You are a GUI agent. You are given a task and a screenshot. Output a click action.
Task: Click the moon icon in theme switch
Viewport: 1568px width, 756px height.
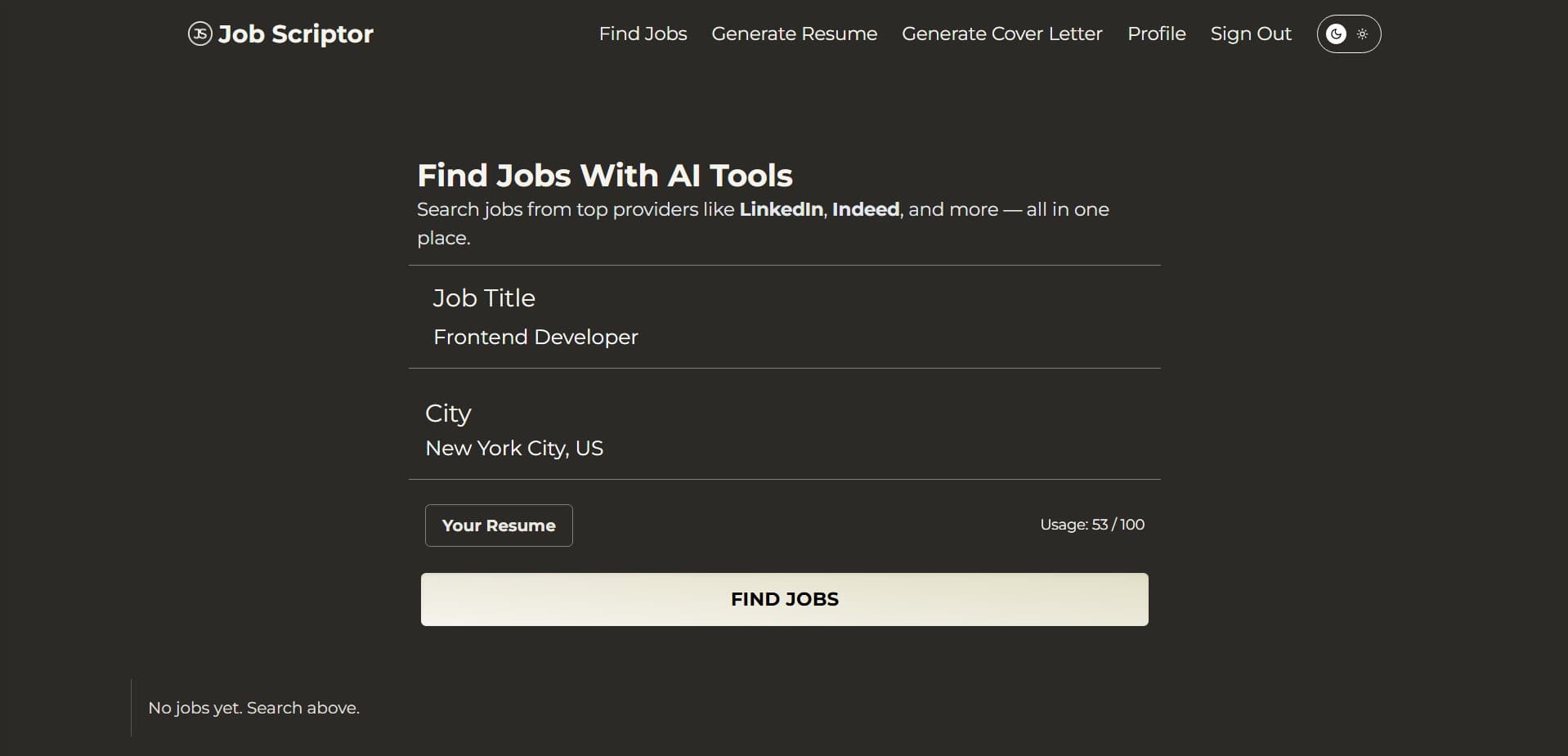[x=1336, y=34]
